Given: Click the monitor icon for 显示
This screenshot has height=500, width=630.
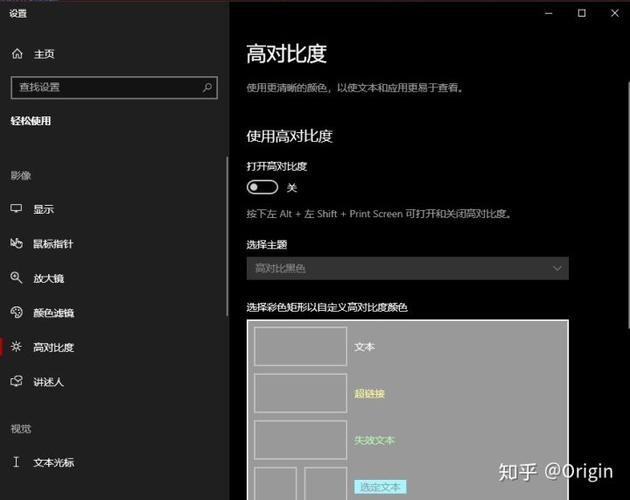Looking at the screenshot, I should (16, 209).
